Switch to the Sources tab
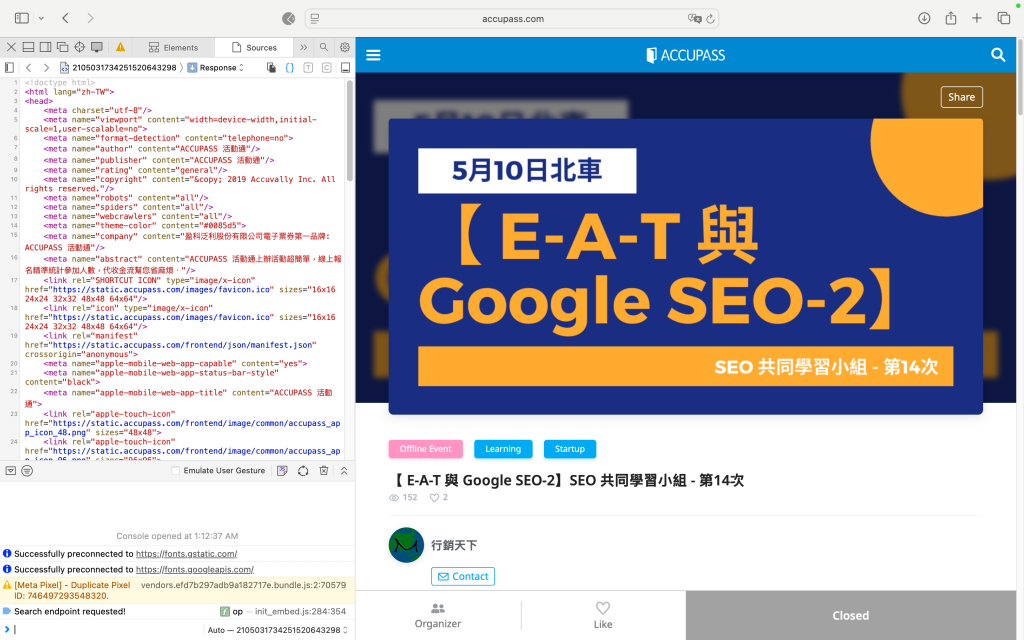Viewport: 1024px width, 640px height. tap(254, 48)
